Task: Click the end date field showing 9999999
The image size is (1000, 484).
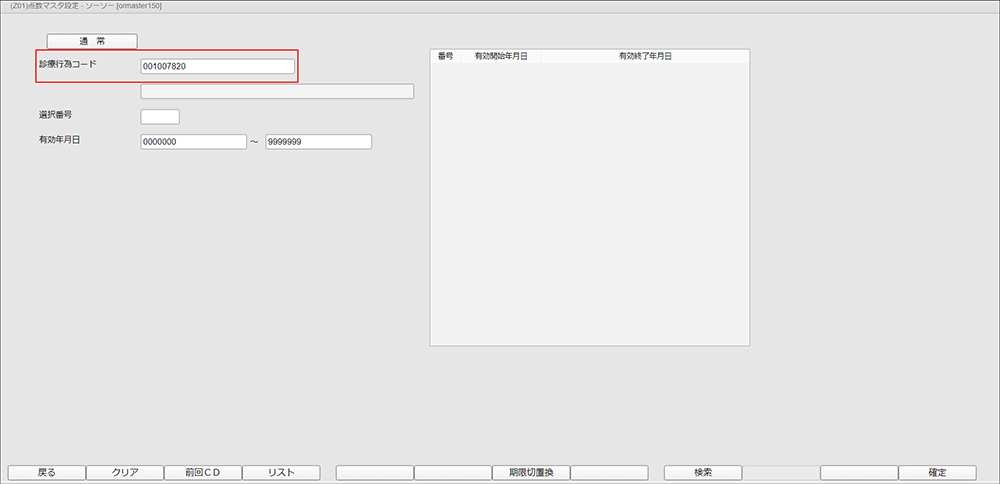Action: coord(318,142)
